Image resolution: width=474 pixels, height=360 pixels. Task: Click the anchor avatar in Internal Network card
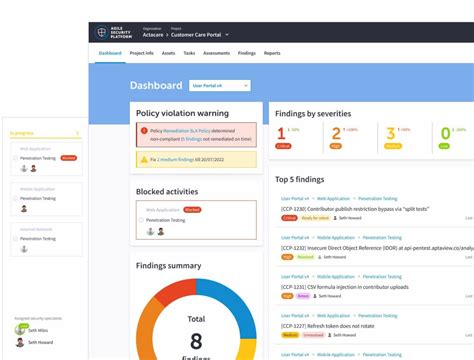click(x=24, y=249)
